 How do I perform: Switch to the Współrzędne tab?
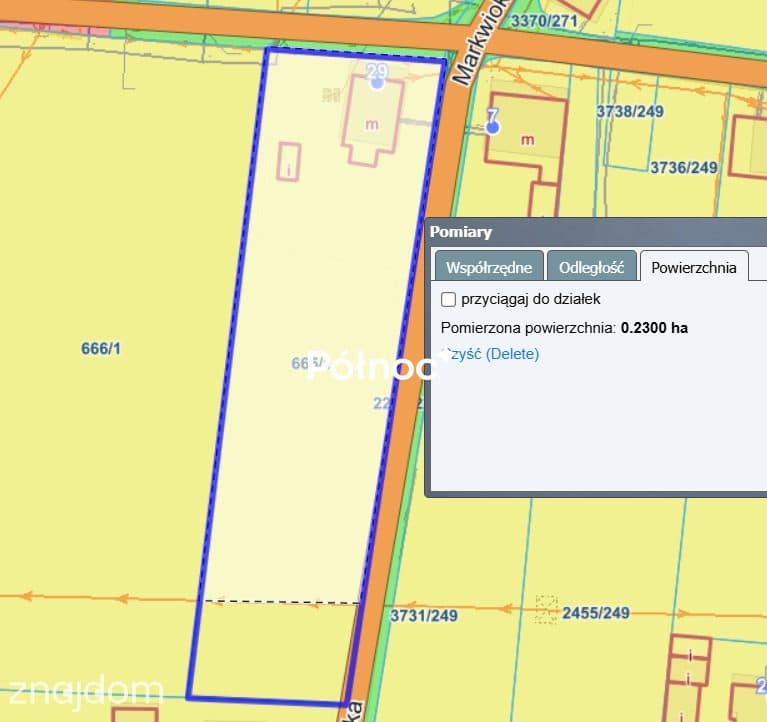[489, 267]
